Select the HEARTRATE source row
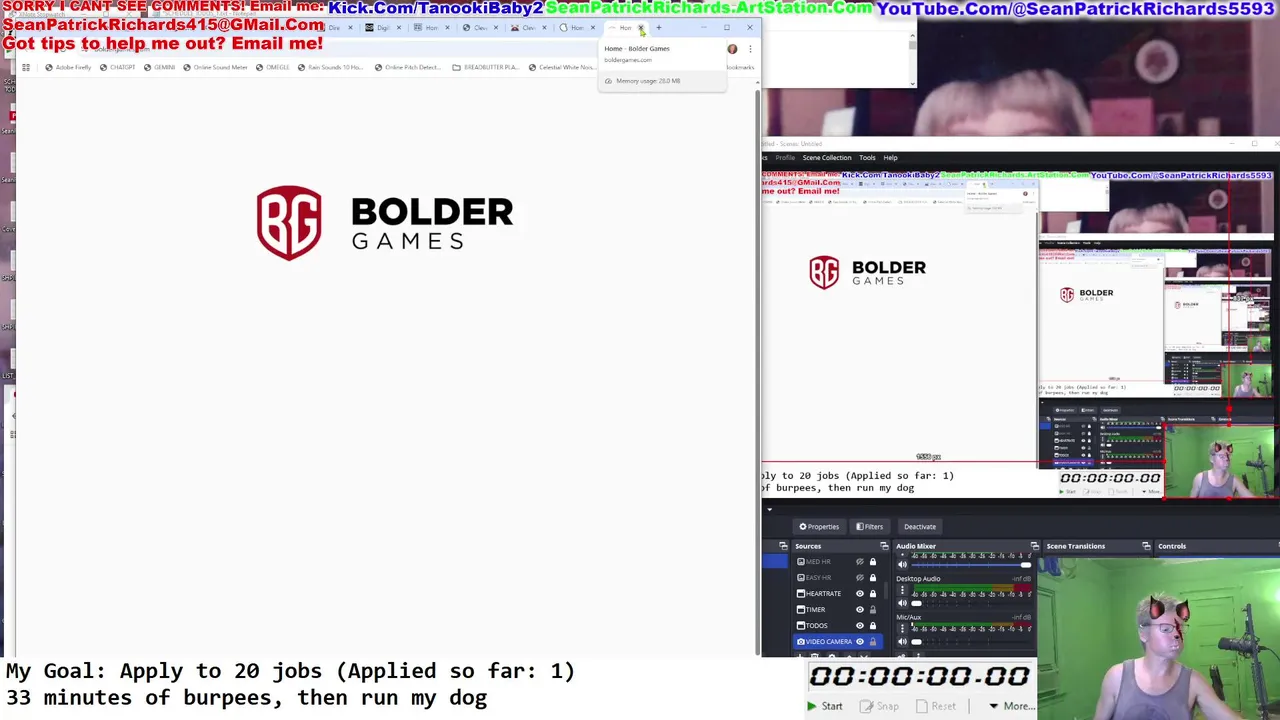The image size is (1280, 720). pos(840,594)
